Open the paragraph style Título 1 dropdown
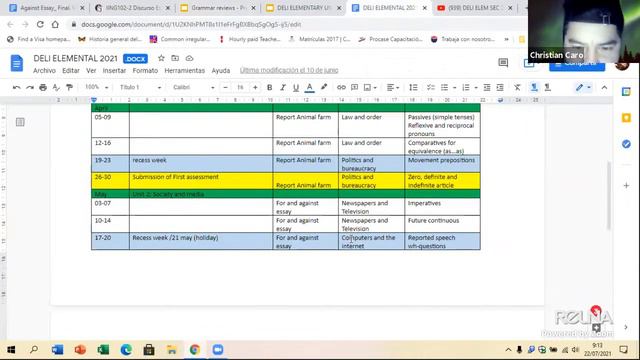The height and width of the screenshot is (360, 640). pos(140,87)
